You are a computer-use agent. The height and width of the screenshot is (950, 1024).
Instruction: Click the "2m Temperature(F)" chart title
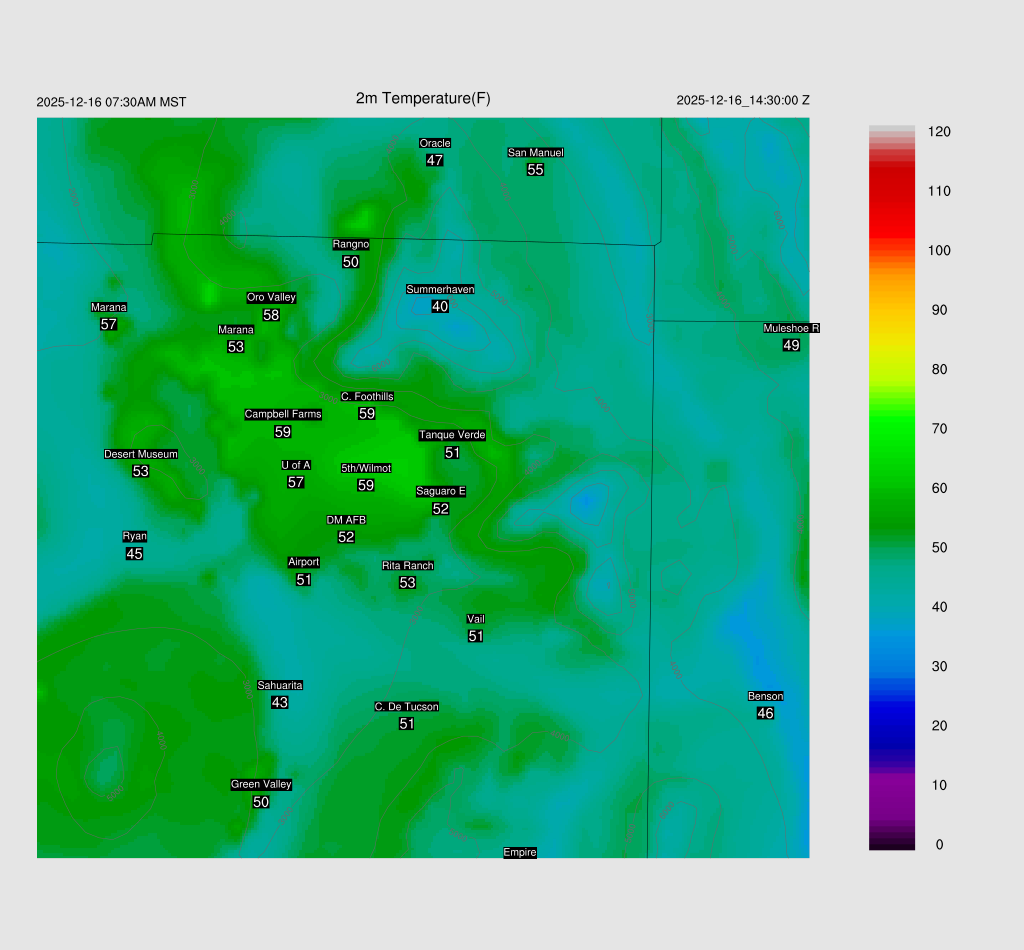423,98
